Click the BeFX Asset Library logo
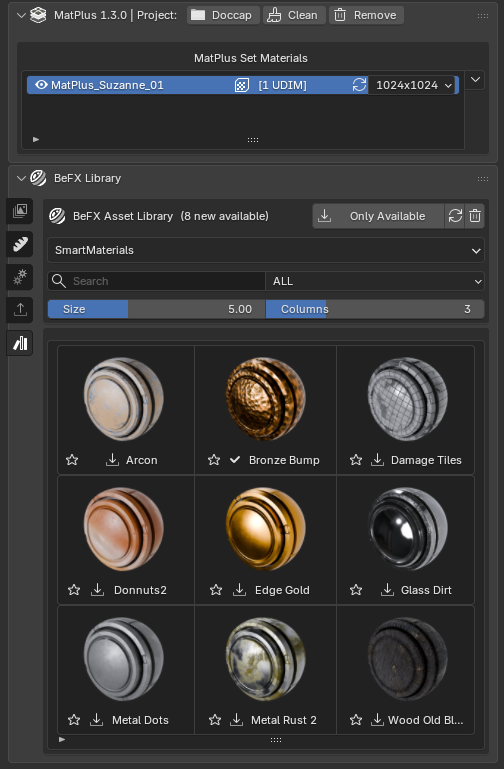Screen dimensions: 504x769 pos(57,216)
